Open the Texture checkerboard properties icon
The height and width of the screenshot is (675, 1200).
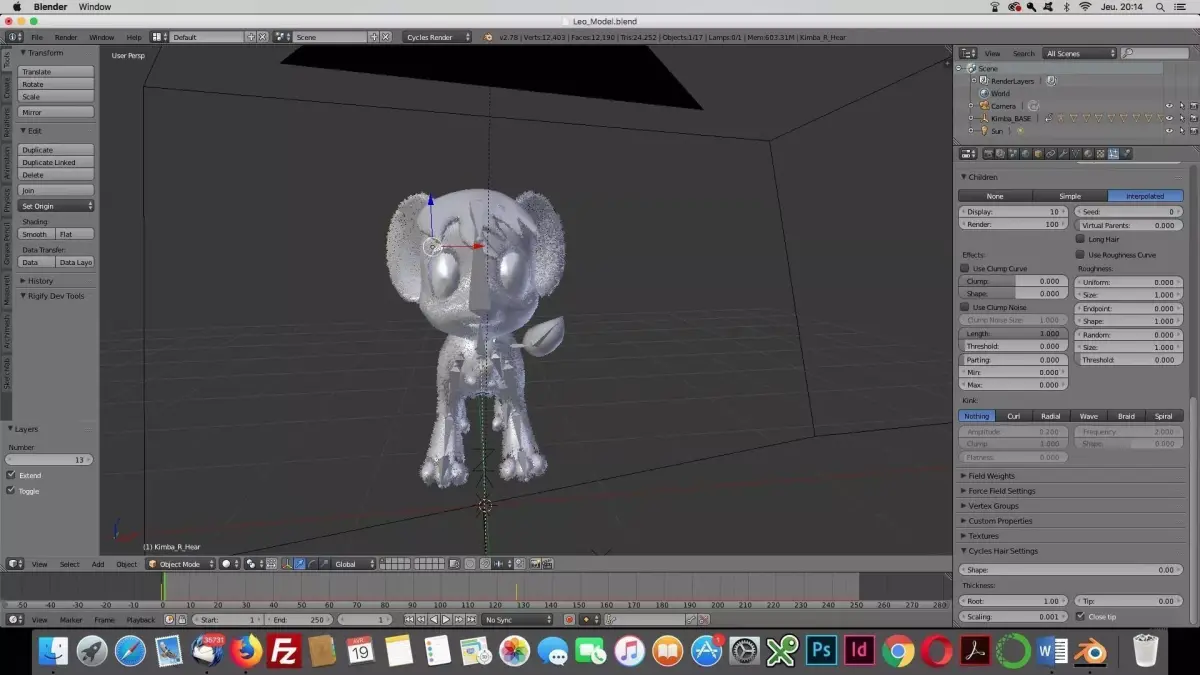click(x=1100, y=153)
